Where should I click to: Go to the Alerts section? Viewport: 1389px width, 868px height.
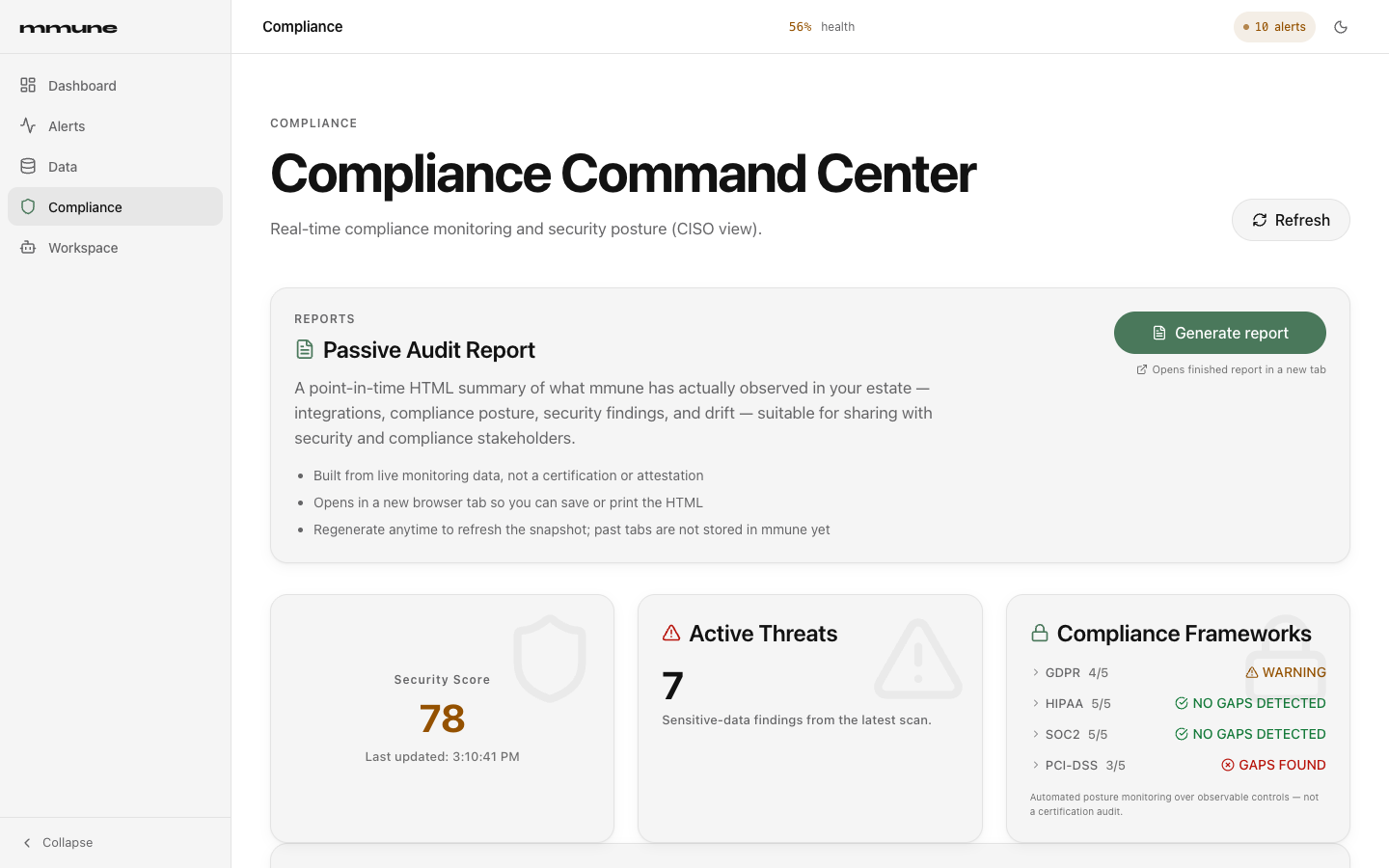point(115,125)
